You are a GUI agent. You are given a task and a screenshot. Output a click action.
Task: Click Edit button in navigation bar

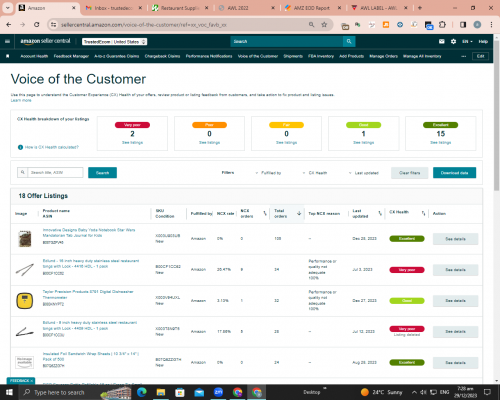(x=480, y=56)
